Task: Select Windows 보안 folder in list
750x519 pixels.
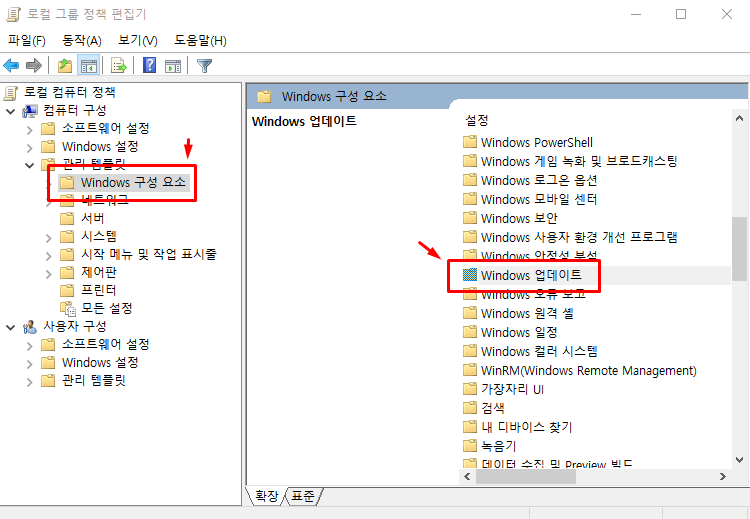Action: click(519, 218)
